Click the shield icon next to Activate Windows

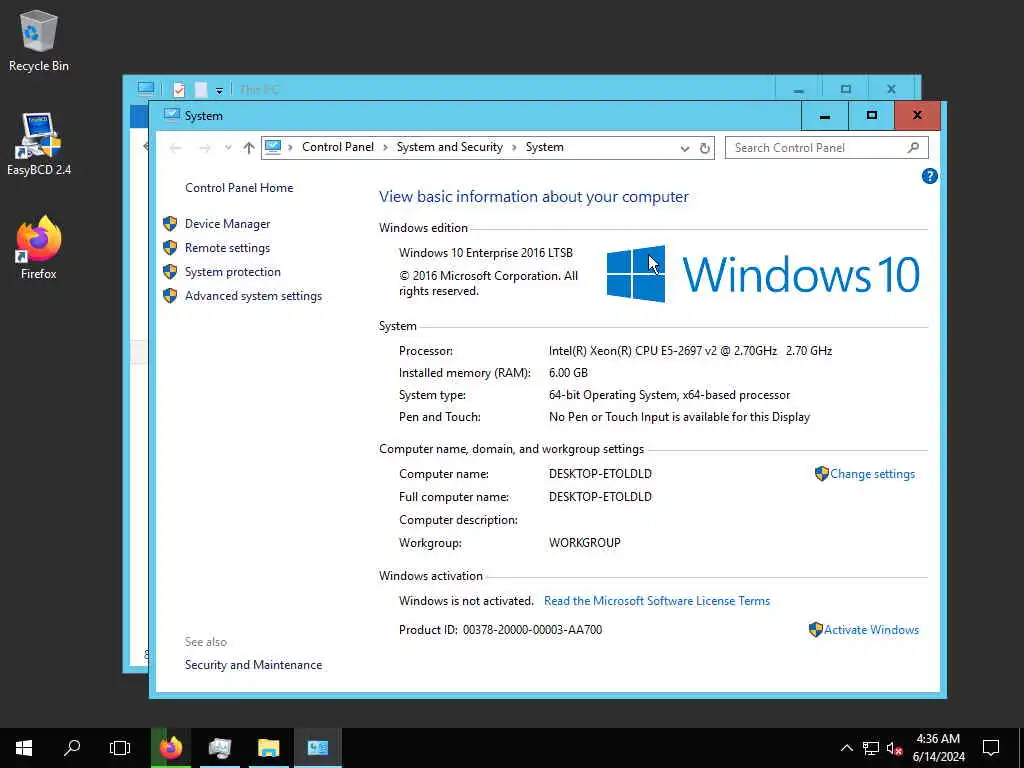816,630
